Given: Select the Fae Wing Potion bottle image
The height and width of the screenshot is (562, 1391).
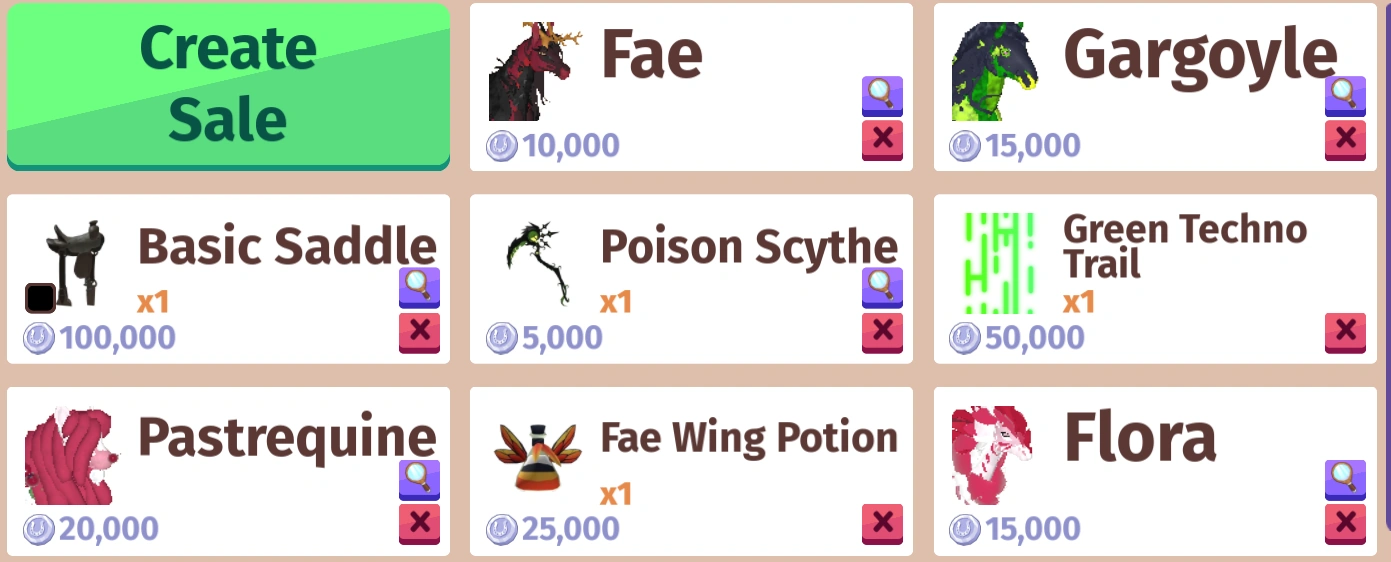Looking at the screenshot, I should tap(538, 456).
